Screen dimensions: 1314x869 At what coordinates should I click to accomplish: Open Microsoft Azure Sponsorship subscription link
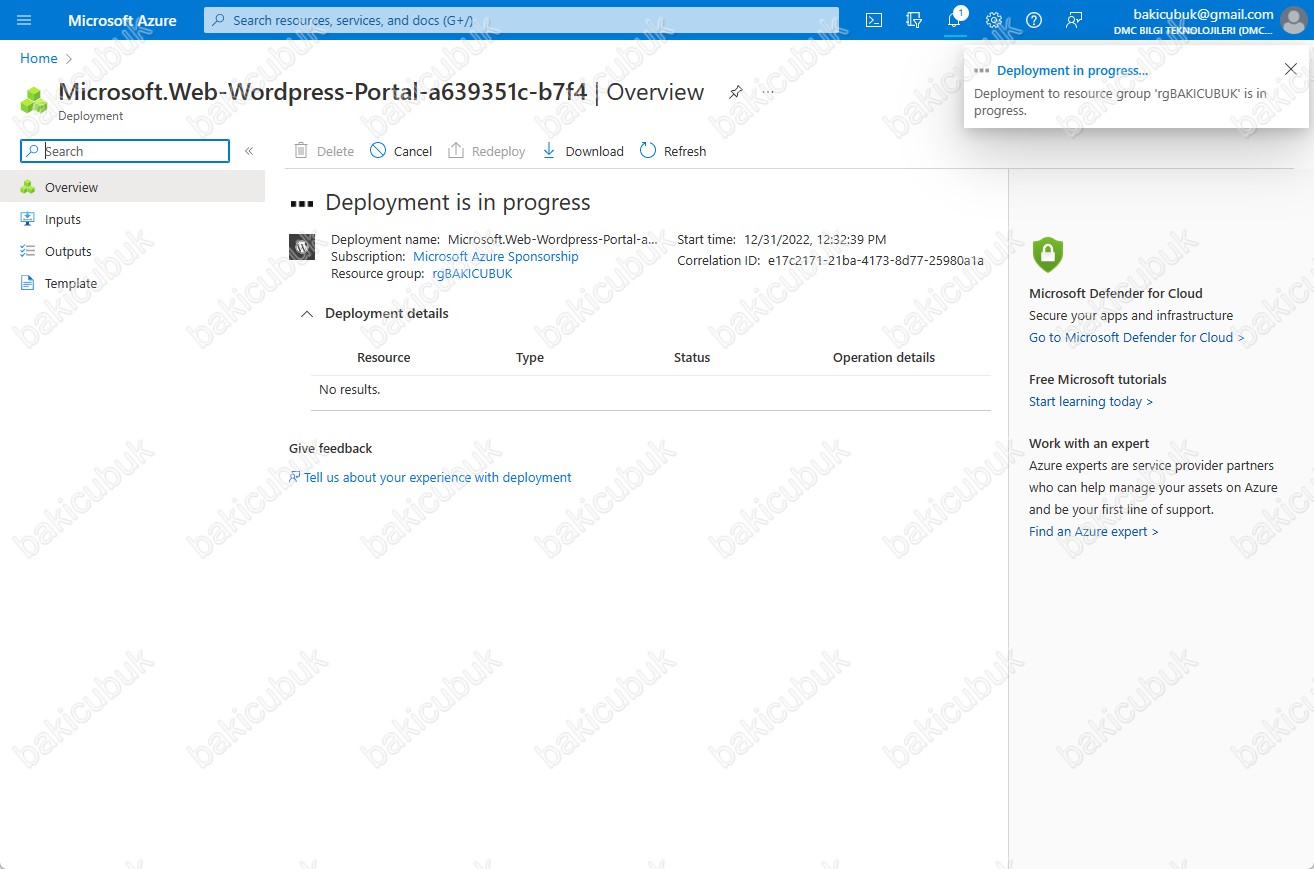[x=496, y=257]
